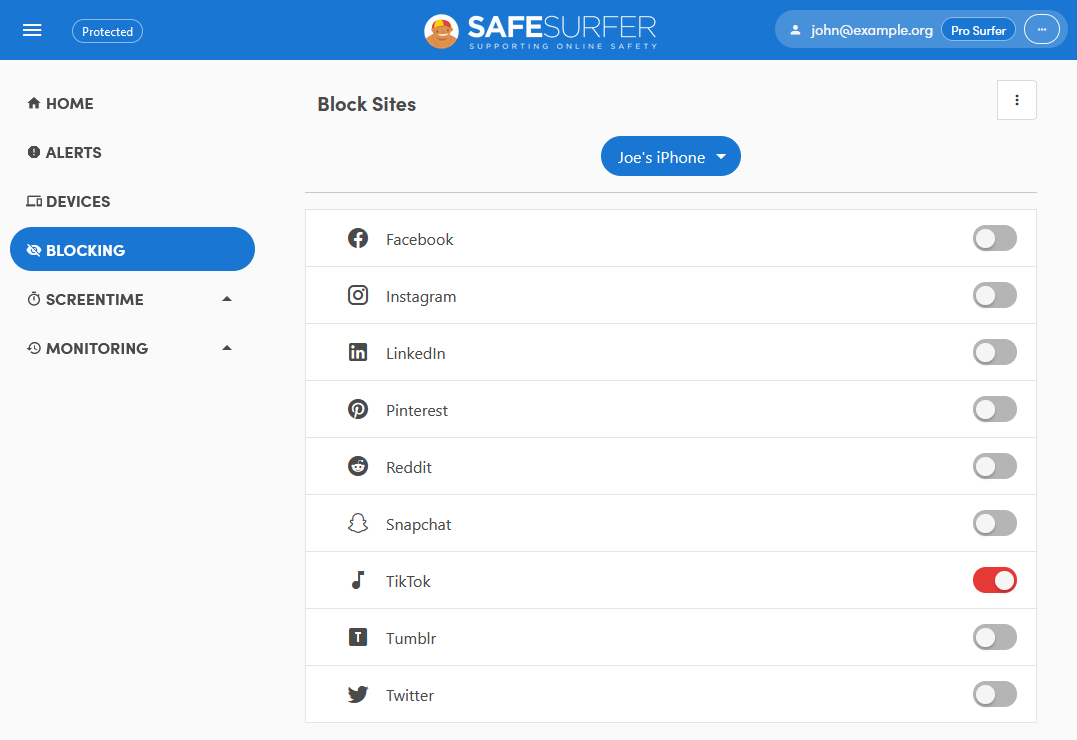Image resolution: width=1077 pixels, height=740 pixels.
Task: Click the TikTok label text
Action: [x=408, y=581]
